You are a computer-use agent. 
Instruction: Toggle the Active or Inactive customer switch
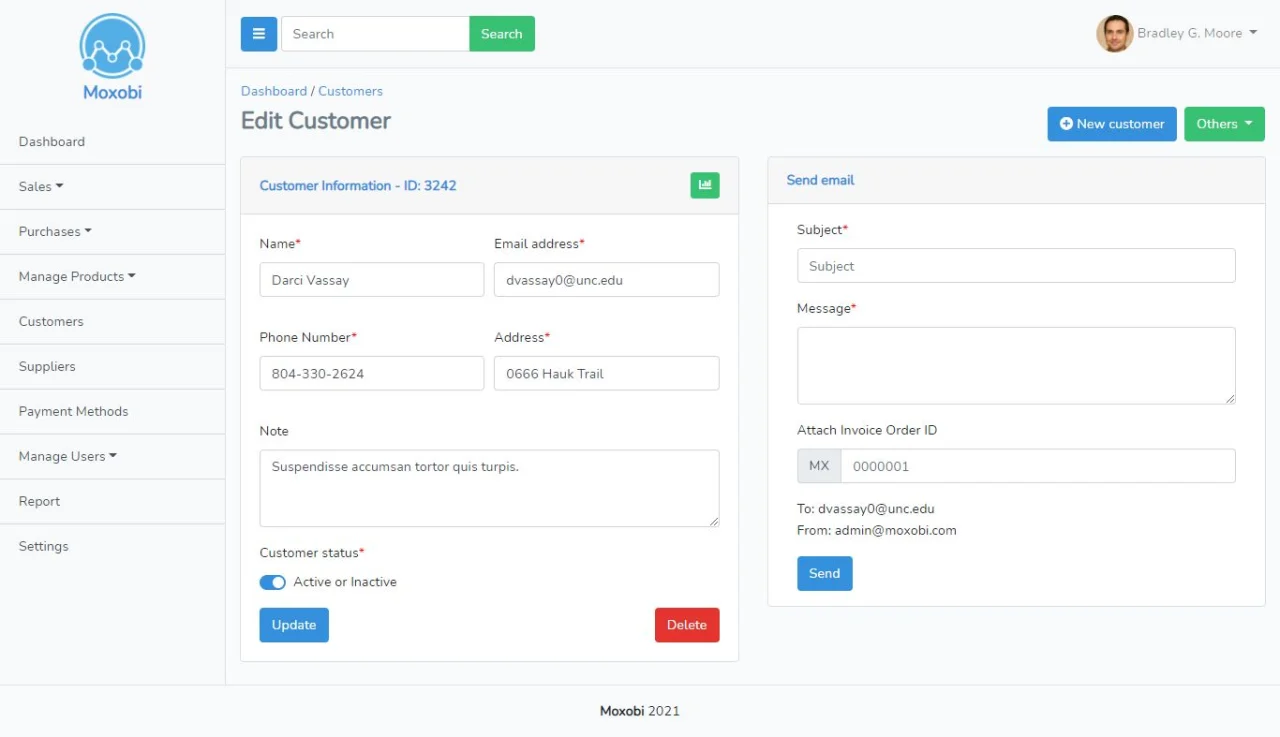(x=272, y=582)
